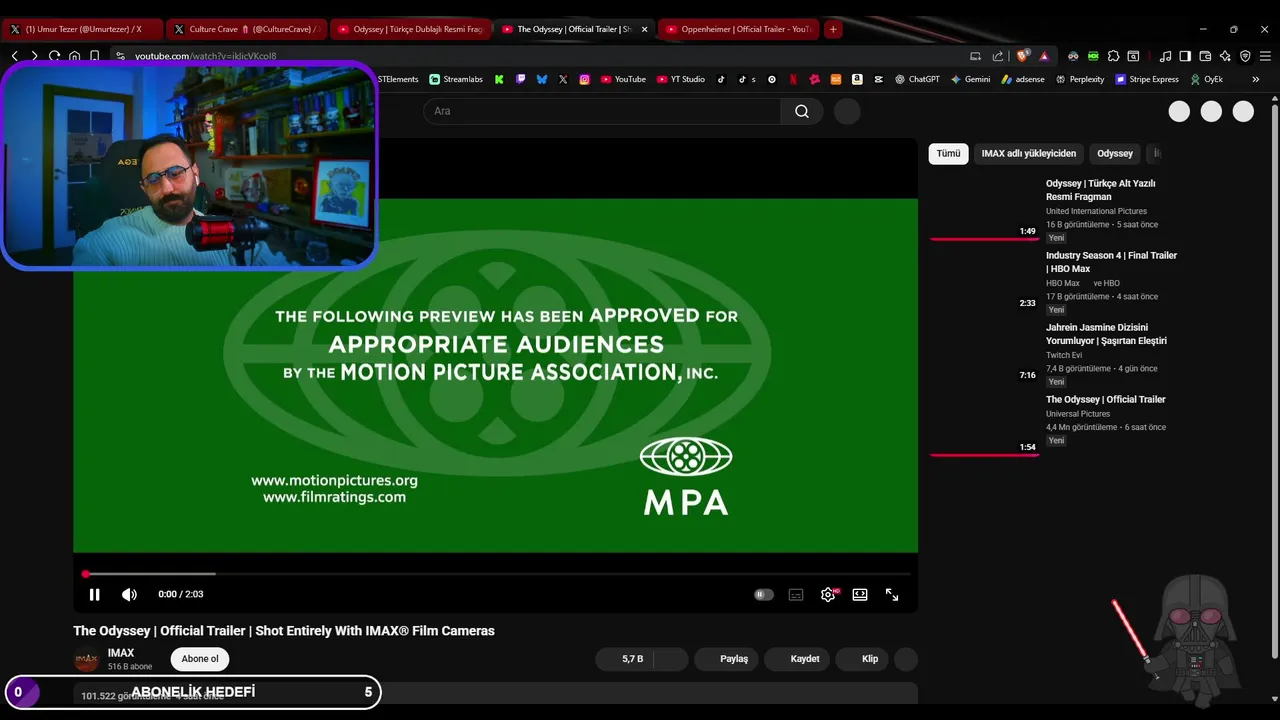Switch to Oppenheimer Official Trailer tab
1280x720 pixels.
point(740,29)
